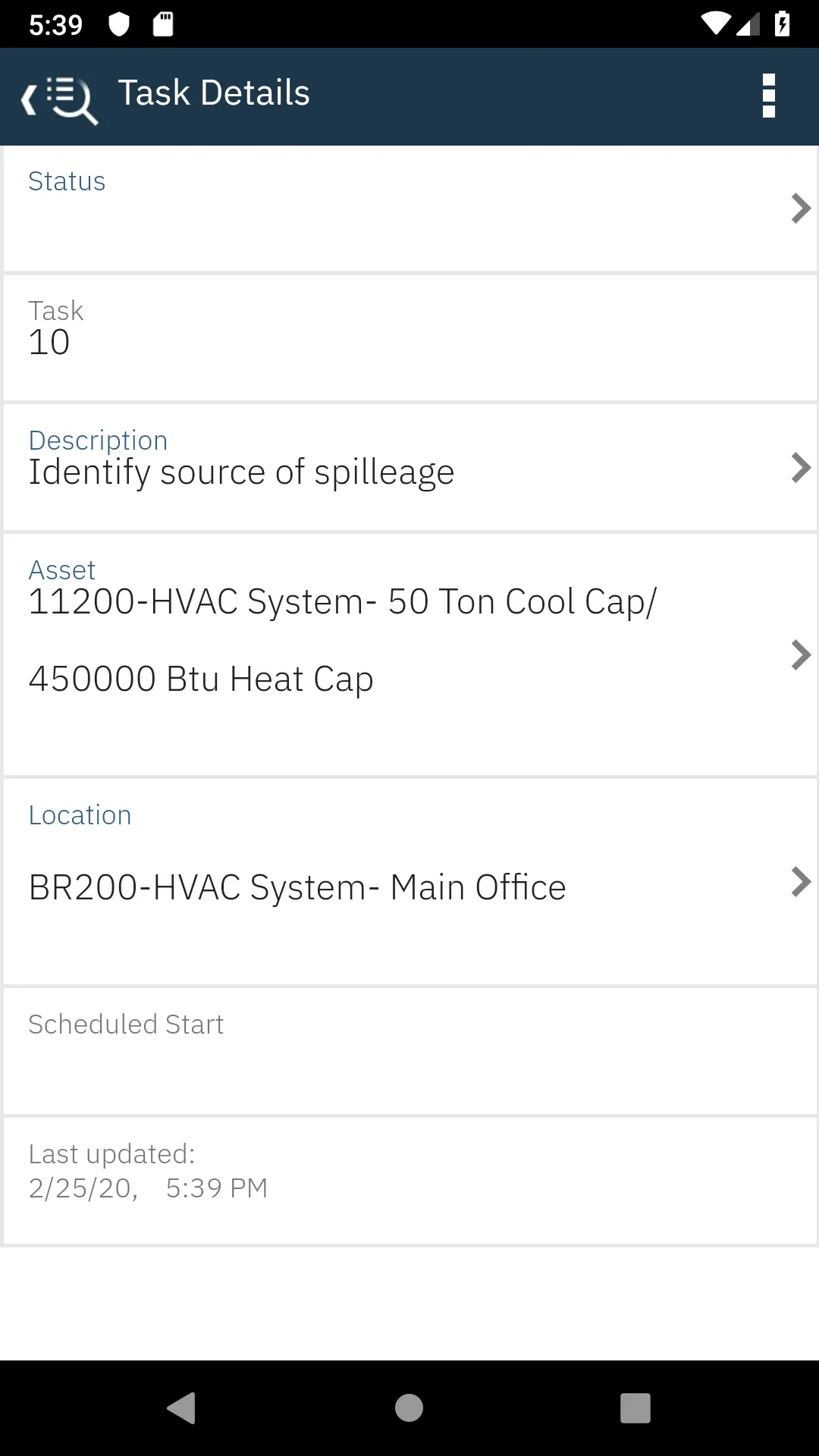Open the Location row chevron arrow
819x1456 pixels.
click(800, 882)
